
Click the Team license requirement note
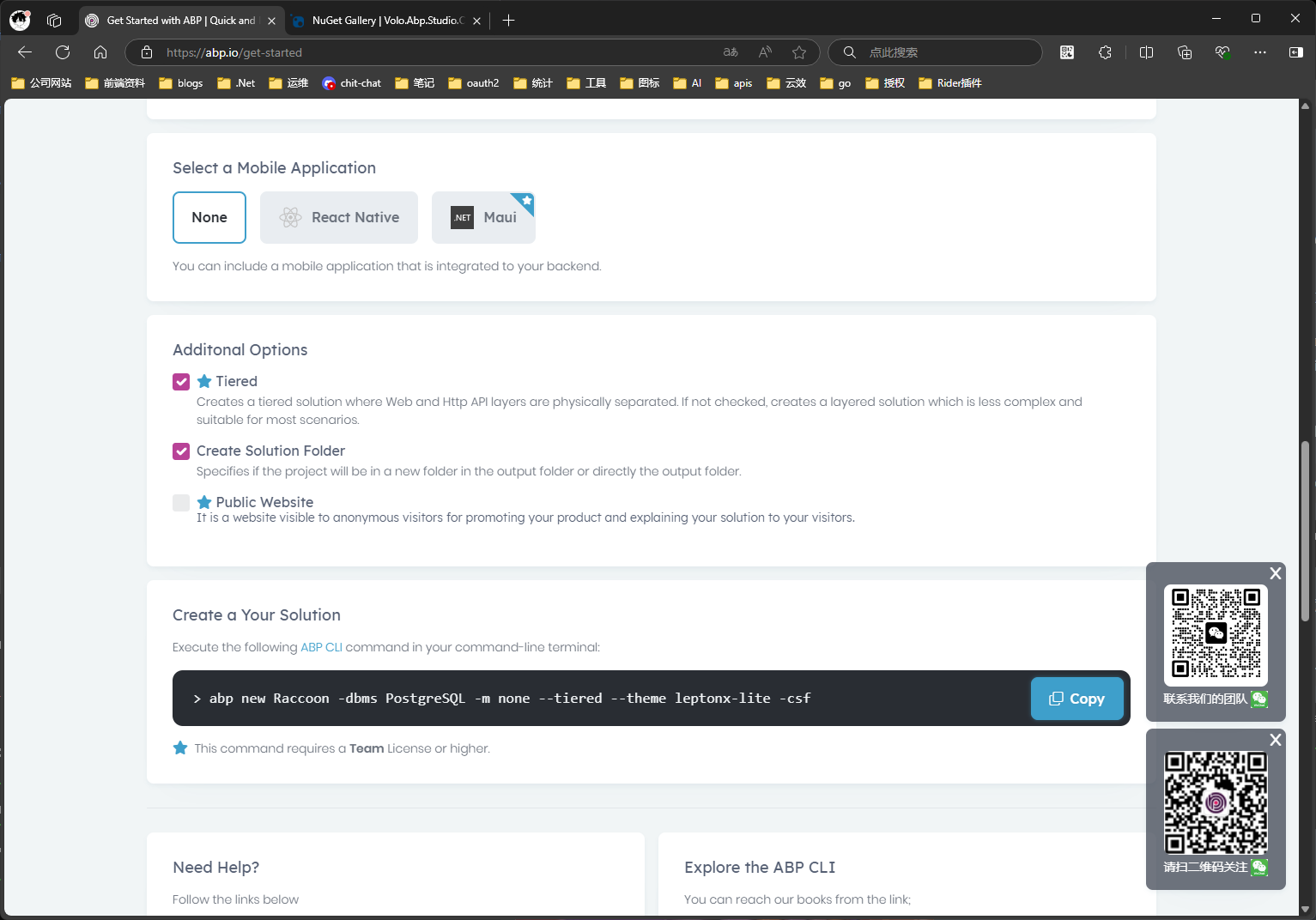click(x=342, y=748)
